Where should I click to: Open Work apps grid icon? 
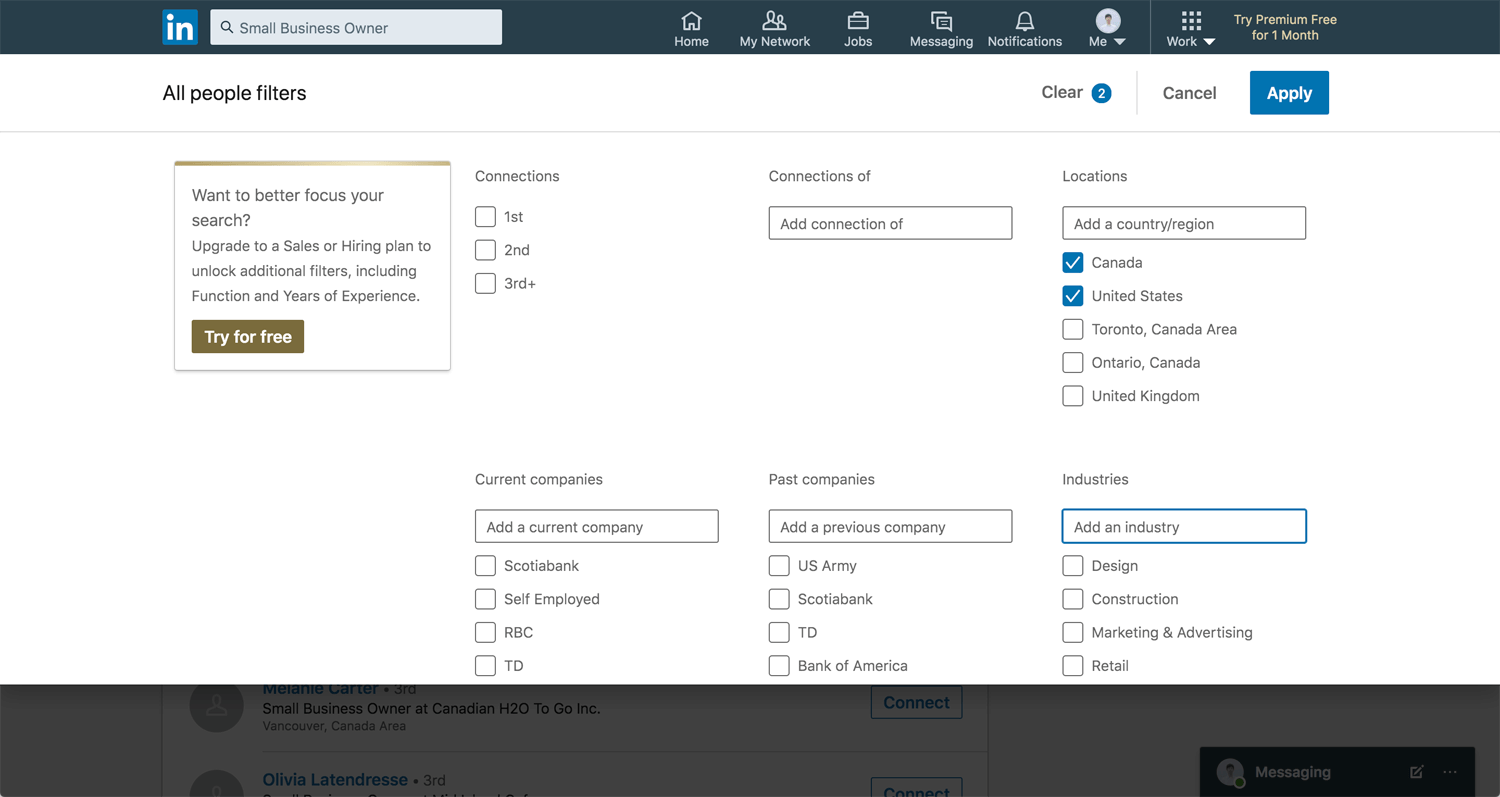tap(1191, 21)
